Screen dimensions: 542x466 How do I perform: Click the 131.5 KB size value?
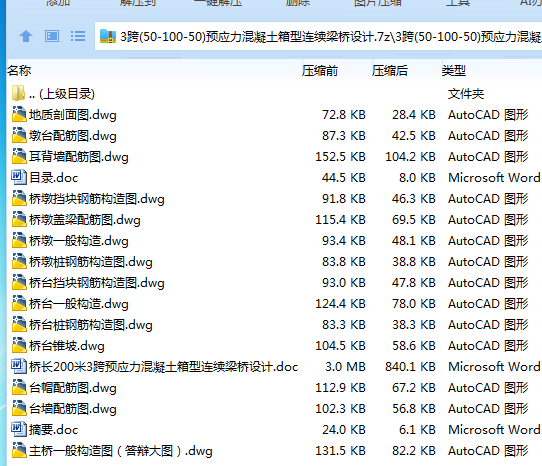tap(340, 451)
